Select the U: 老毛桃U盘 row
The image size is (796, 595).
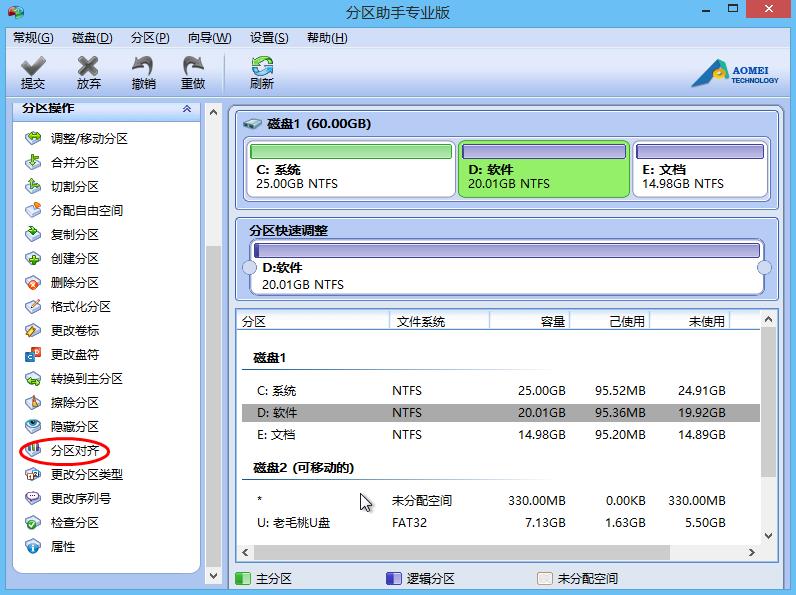point(501,522)
